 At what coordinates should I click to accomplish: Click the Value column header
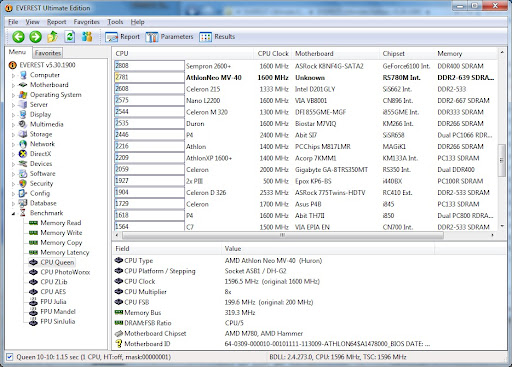coord(328,249)
